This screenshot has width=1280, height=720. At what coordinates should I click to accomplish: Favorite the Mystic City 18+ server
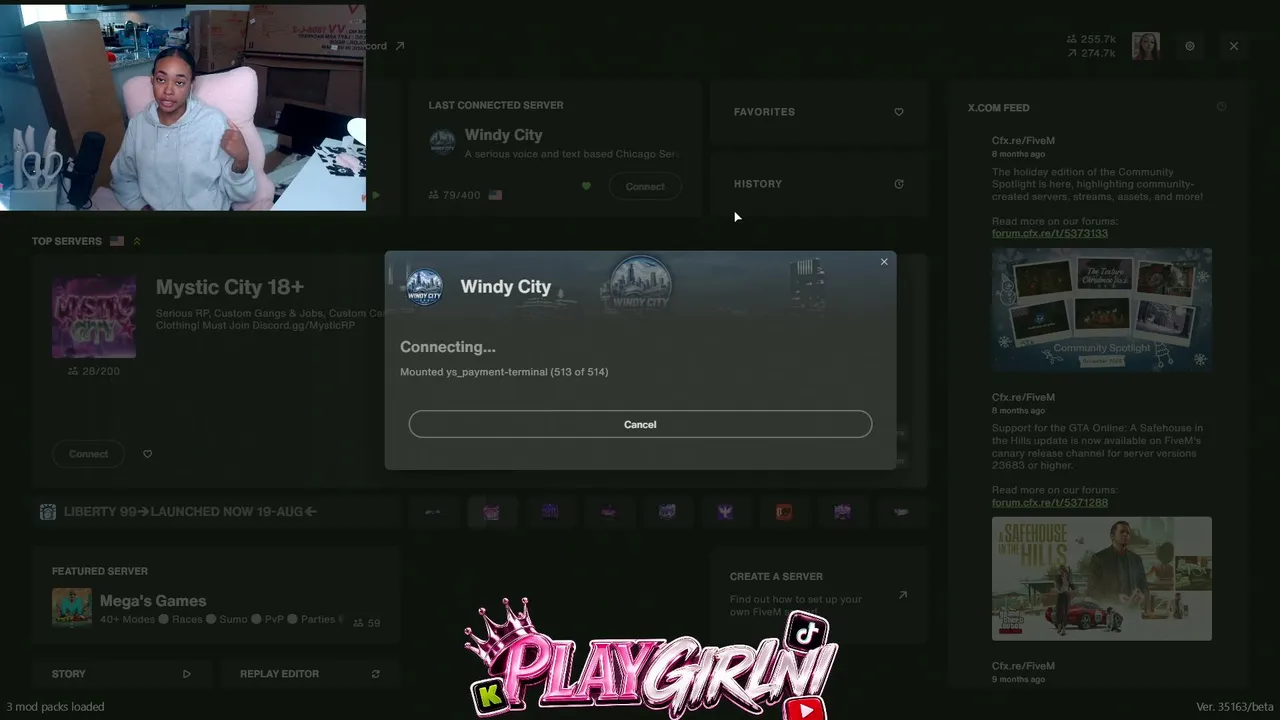(x=147, y=454)
